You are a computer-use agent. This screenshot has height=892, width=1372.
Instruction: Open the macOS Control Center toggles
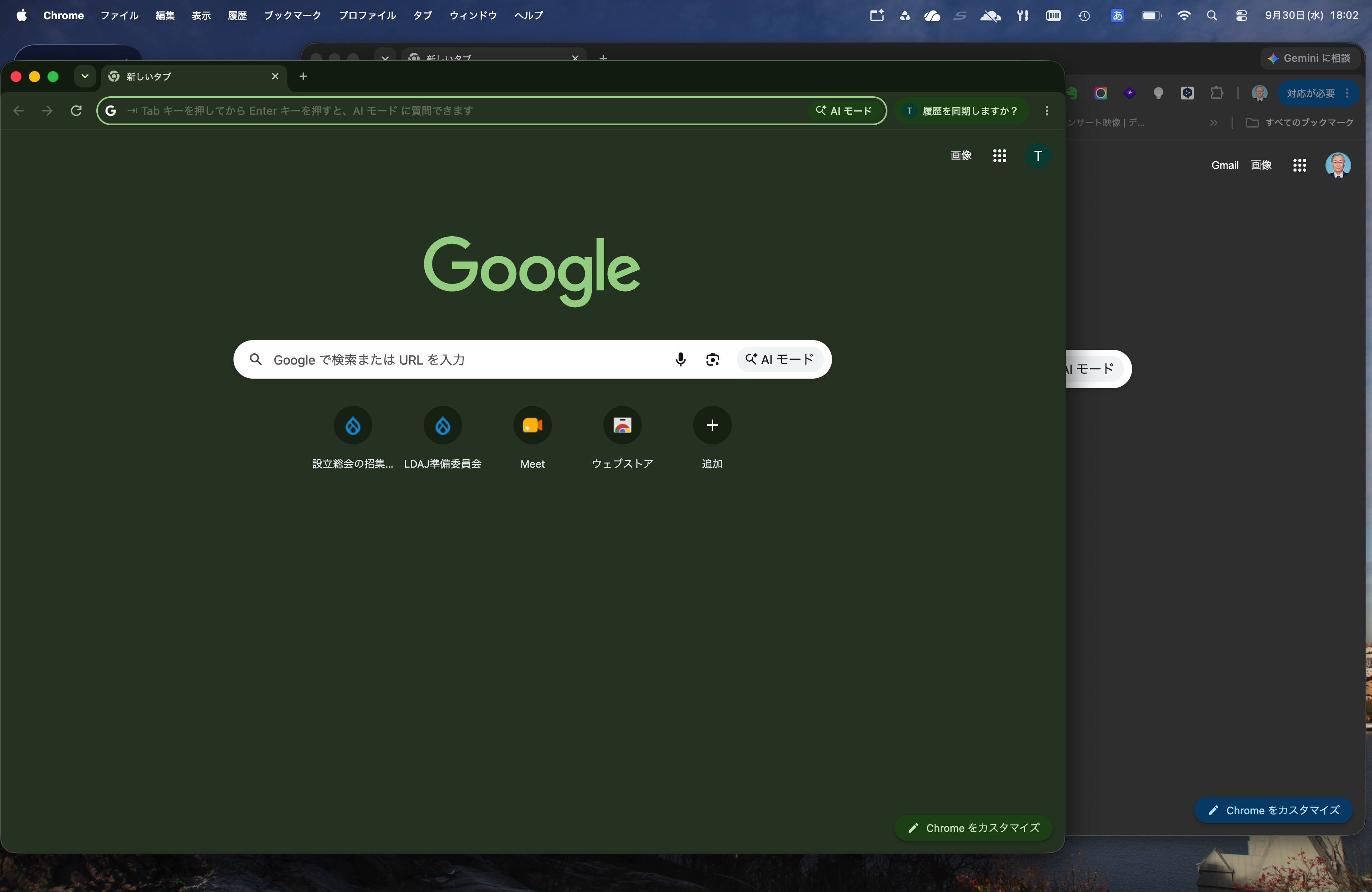(1241, 16)
